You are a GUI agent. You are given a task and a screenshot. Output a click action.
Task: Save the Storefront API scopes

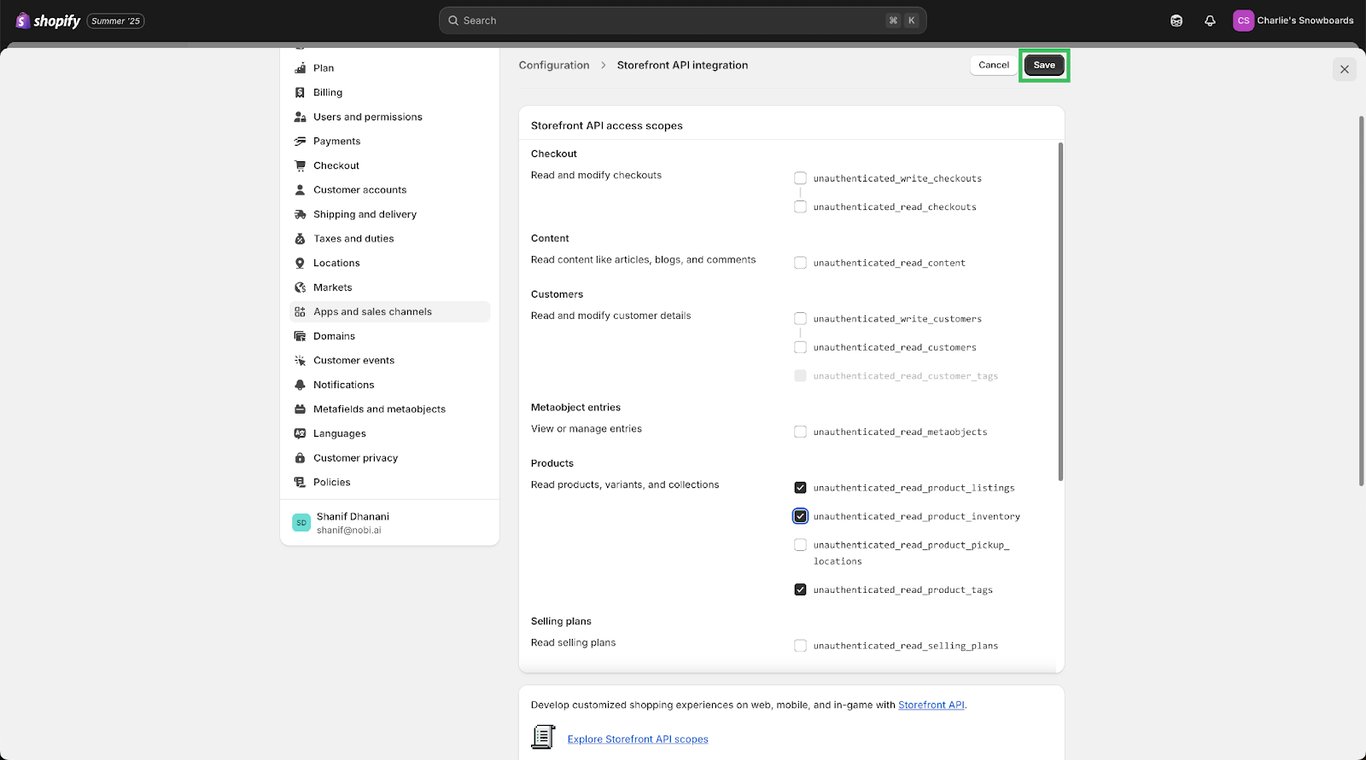pyautogui.click(x=1044, y=65)
